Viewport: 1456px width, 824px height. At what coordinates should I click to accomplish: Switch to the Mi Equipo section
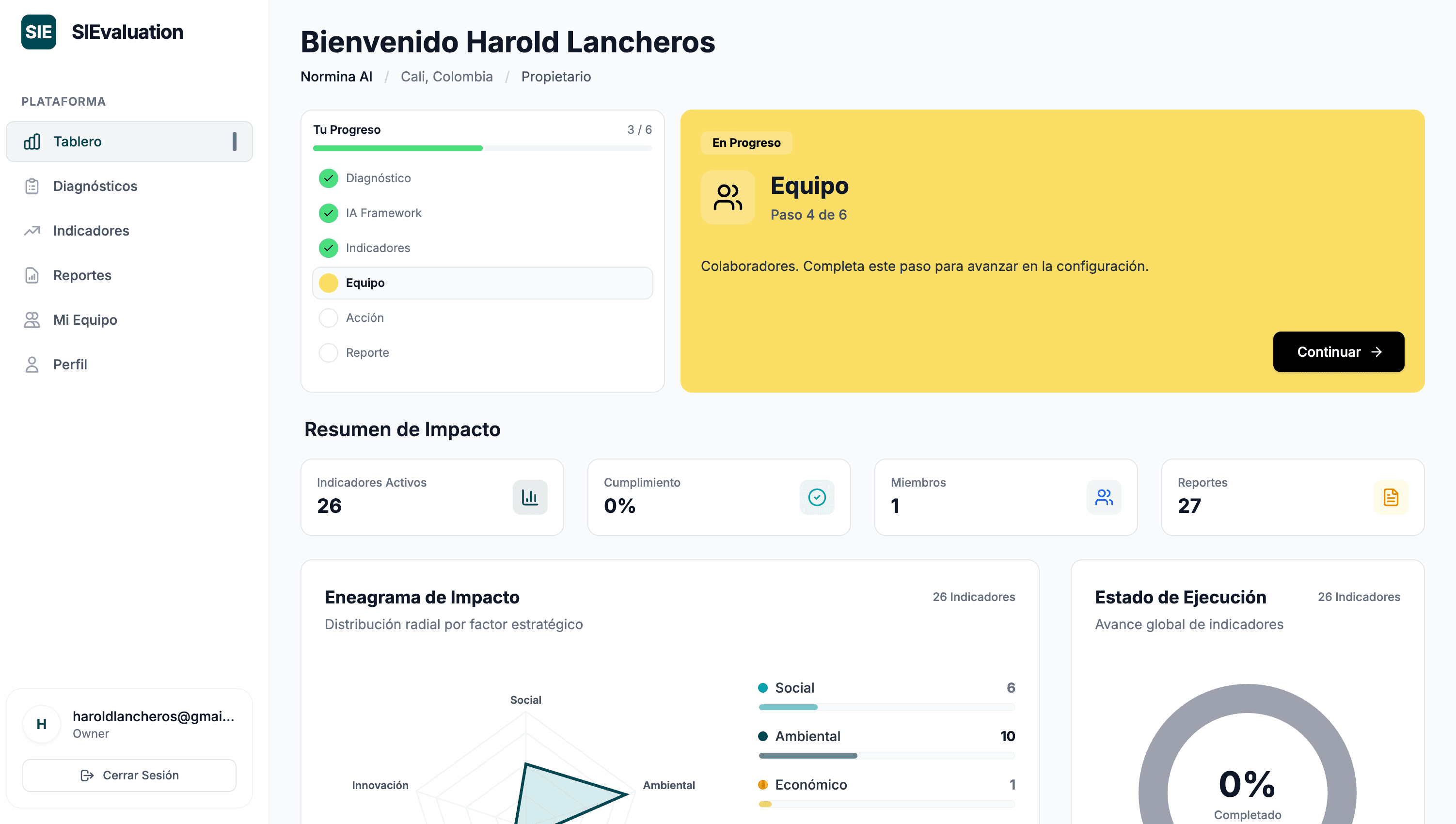point(85,320)
